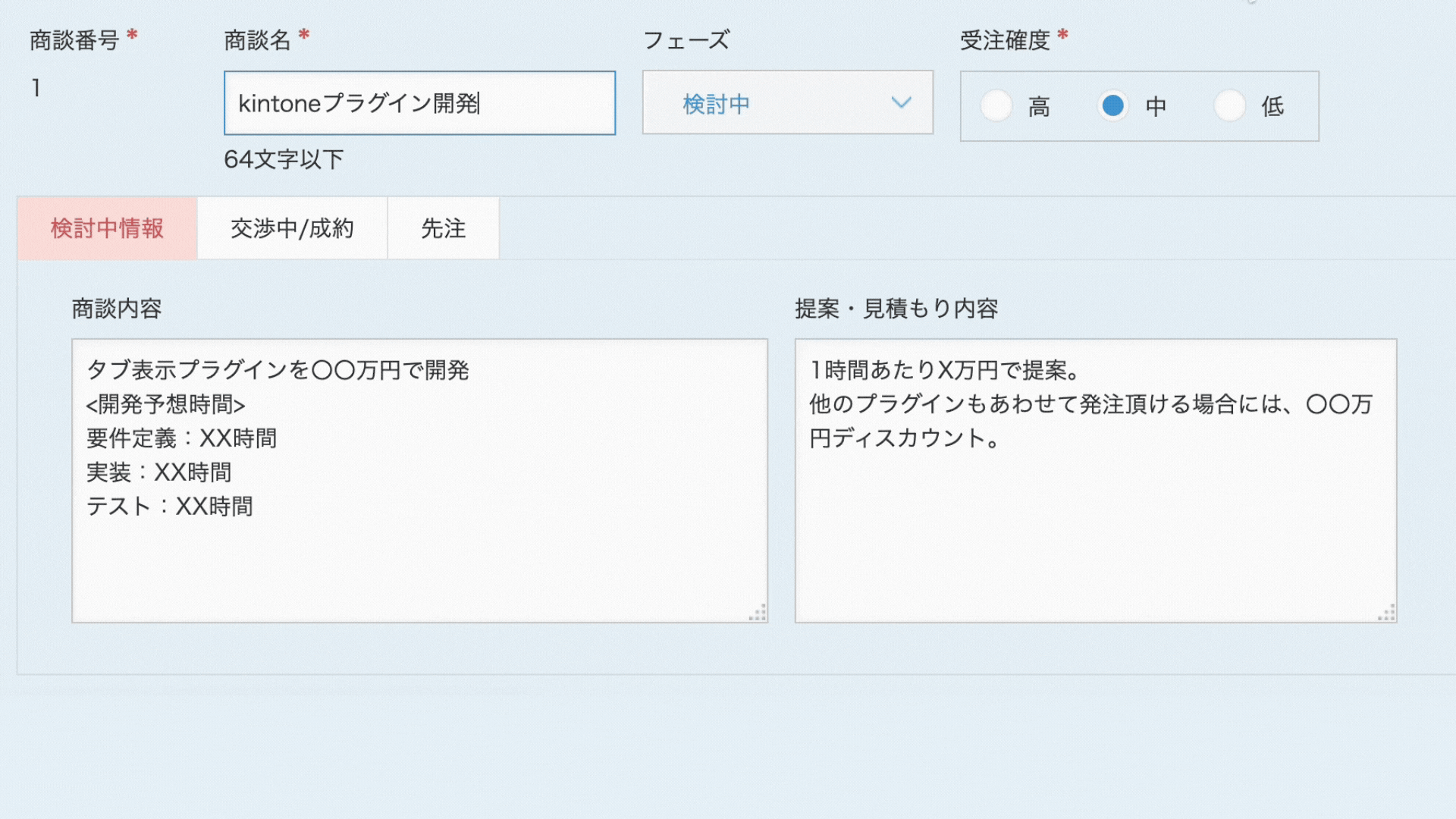
Task: Select the 中 radio button
Action: coord(1112,105)
